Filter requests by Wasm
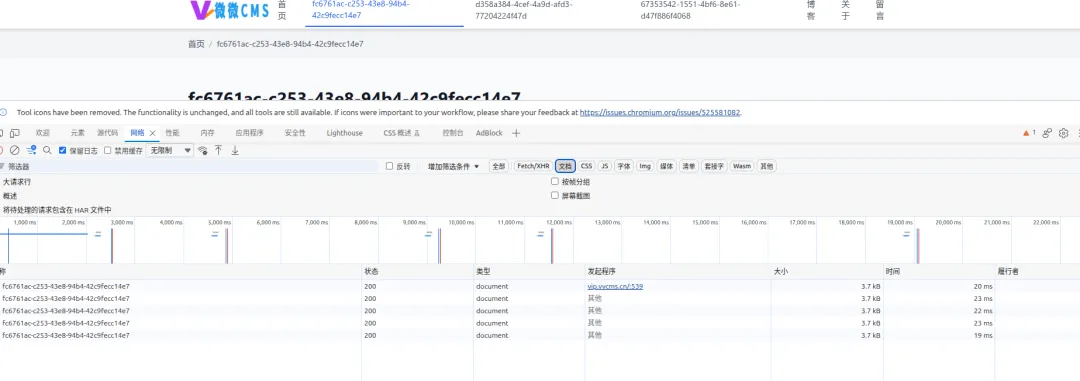This screenshot has width=1080, height=381. pyautogui.click(x=742, y=166)
